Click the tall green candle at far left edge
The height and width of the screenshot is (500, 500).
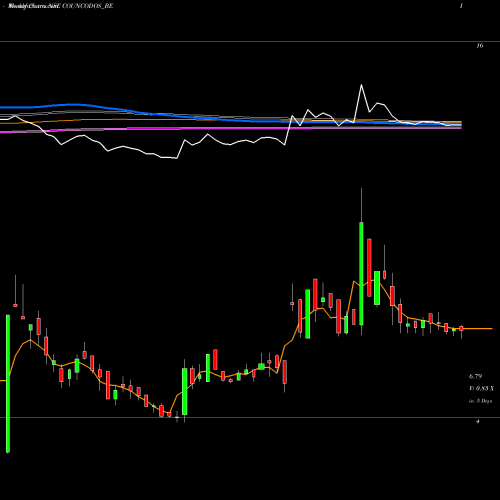[8, 383]
